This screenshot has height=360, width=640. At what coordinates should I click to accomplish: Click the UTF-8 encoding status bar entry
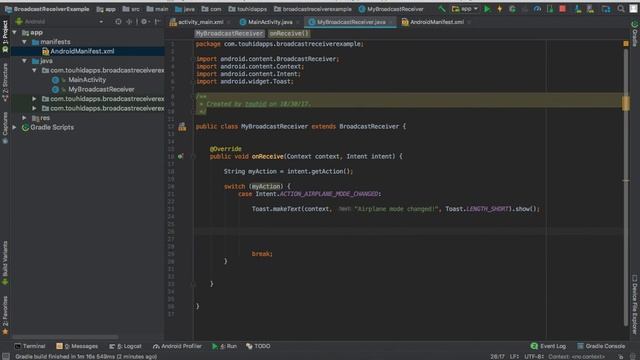(x=534, y=356)
